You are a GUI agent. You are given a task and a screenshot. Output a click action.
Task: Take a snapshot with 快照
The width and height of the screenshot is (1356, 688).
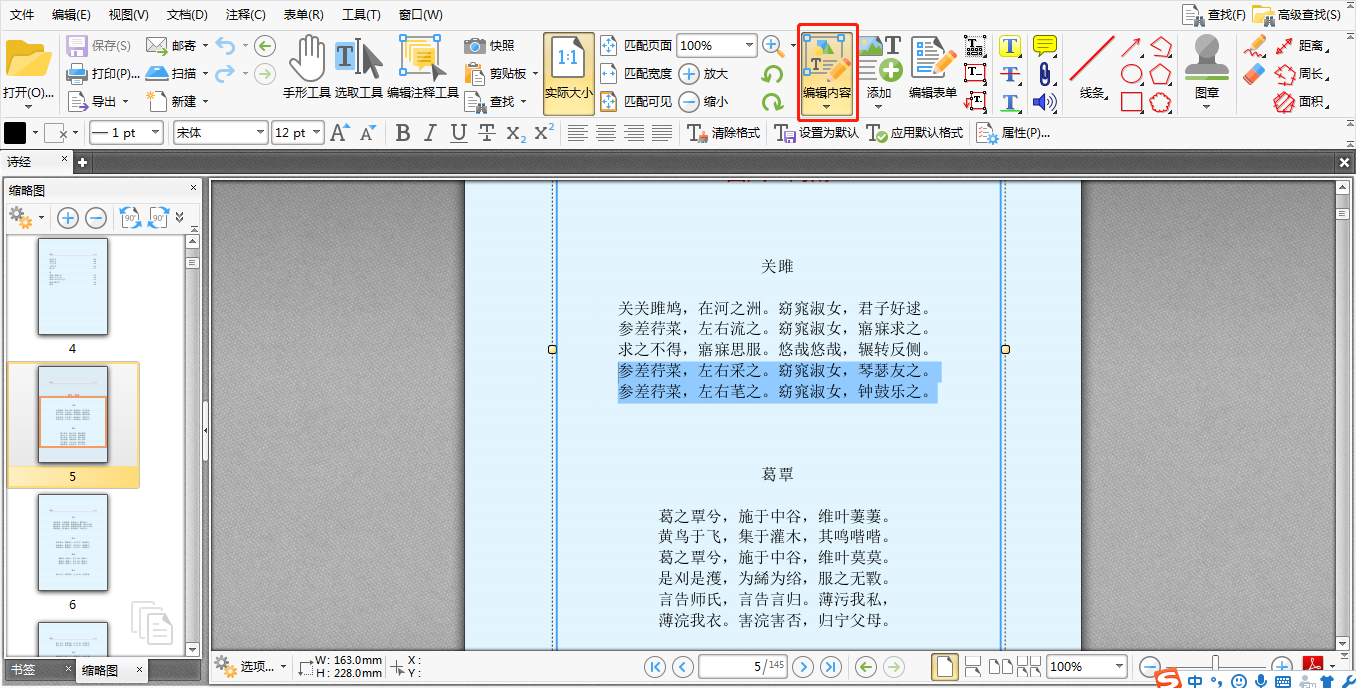pos(490,45)
